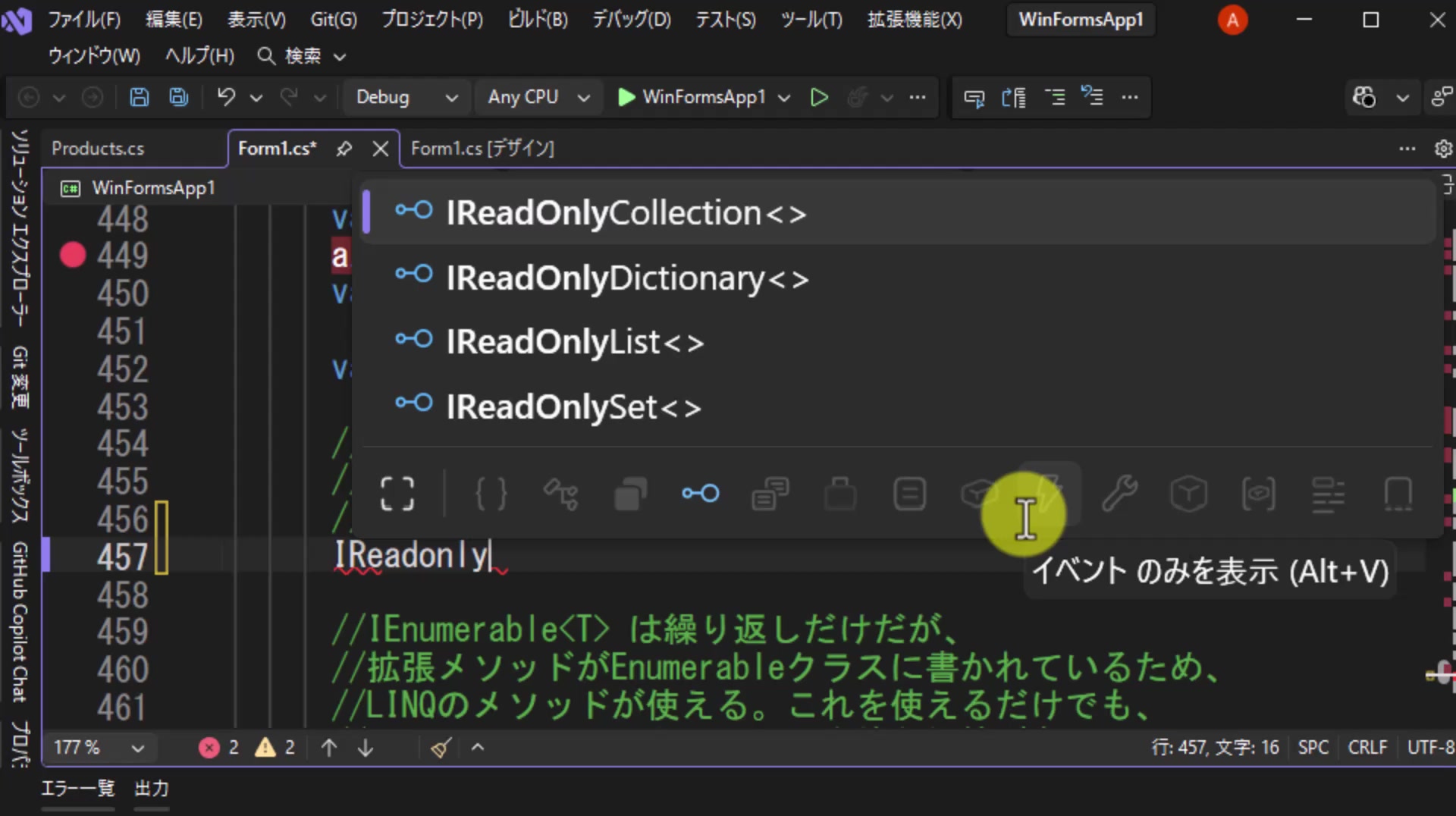Expand the undo history dropdown arrow
The image size is (1456, 816).
coord(256,97)
